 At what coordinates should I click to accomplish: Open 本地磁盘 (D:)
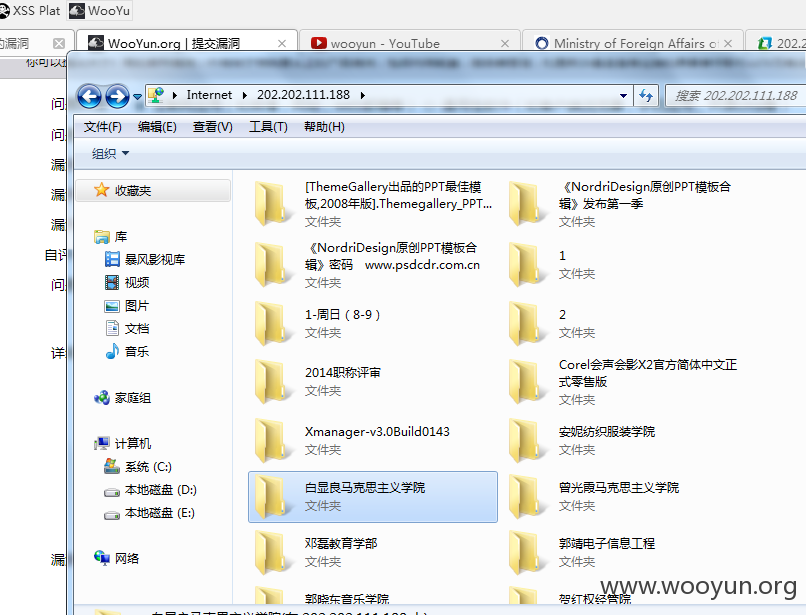[x=160, y=490]
